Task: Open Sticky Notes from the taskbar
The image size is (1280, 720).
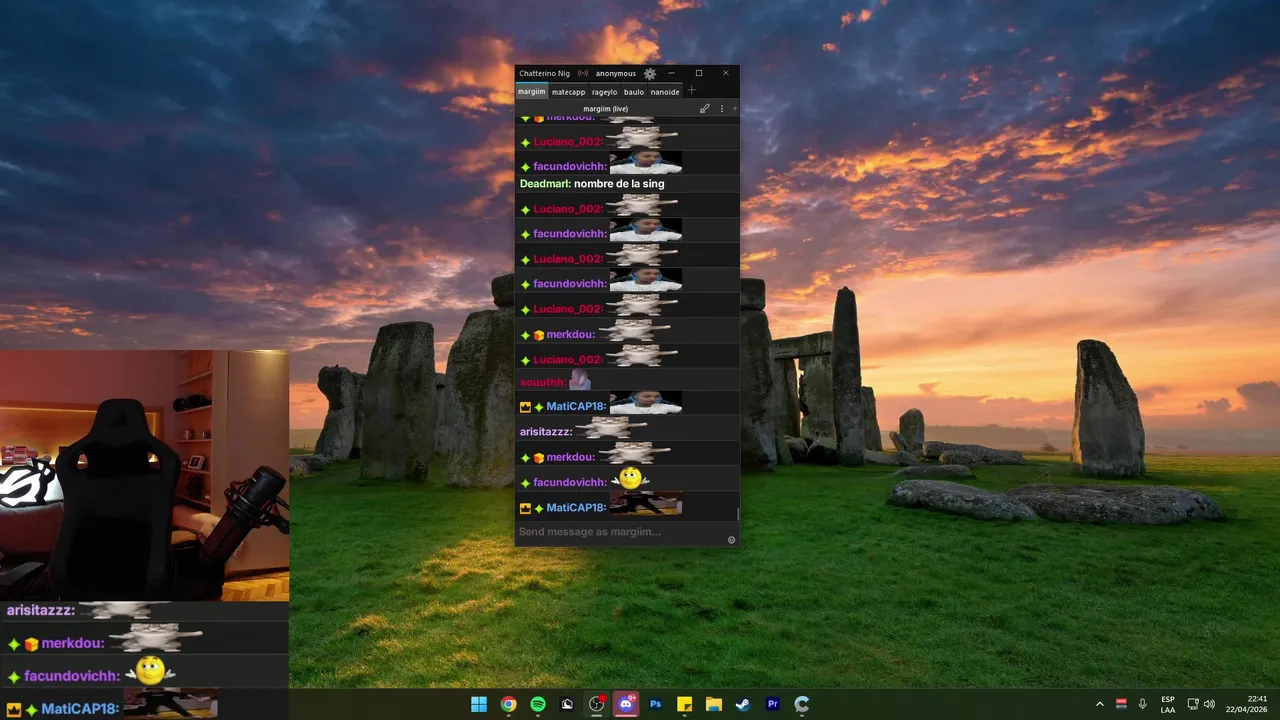Action: tap(685, 704)
